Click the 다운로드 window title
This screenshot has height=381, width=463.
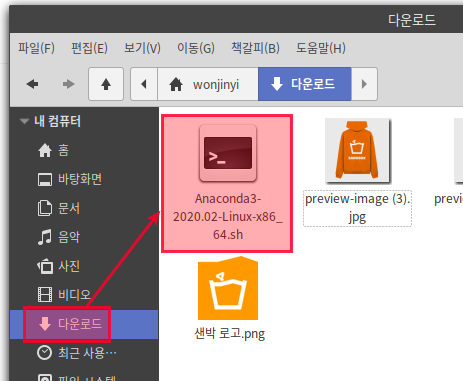[412, 20]
